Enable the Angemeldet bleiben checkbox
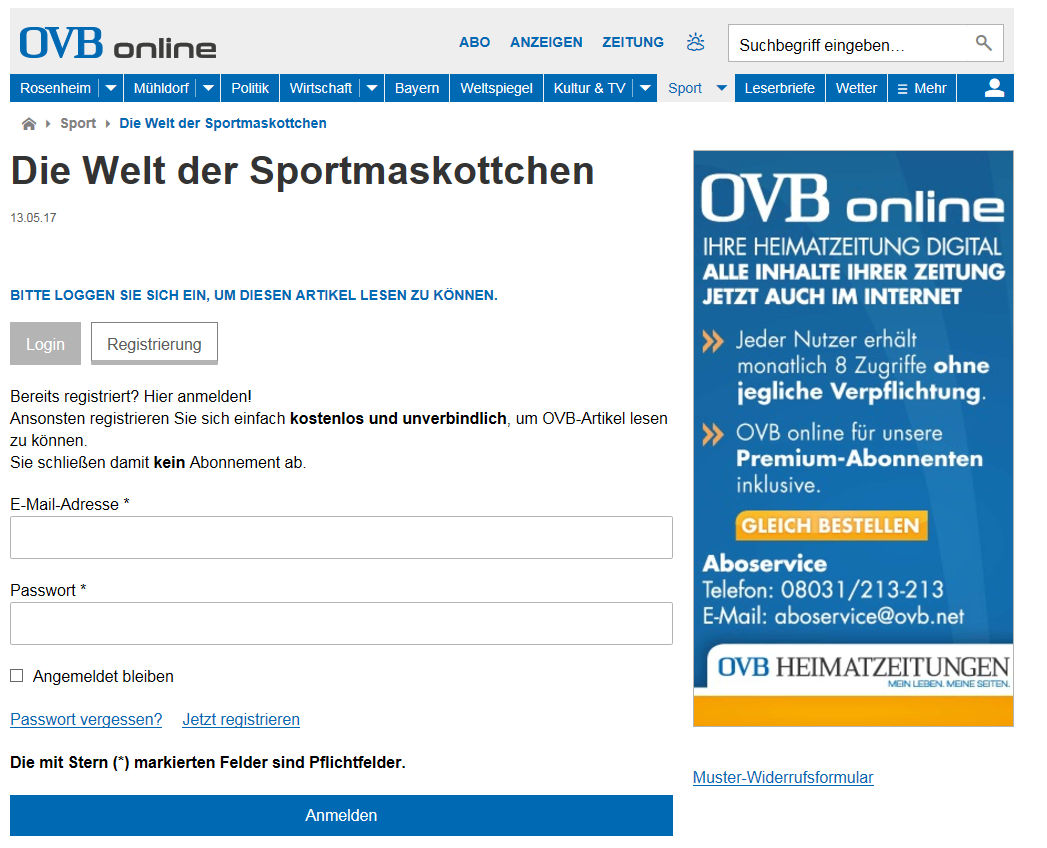The height and width of the screenshot is (848, 1047). 16,675
